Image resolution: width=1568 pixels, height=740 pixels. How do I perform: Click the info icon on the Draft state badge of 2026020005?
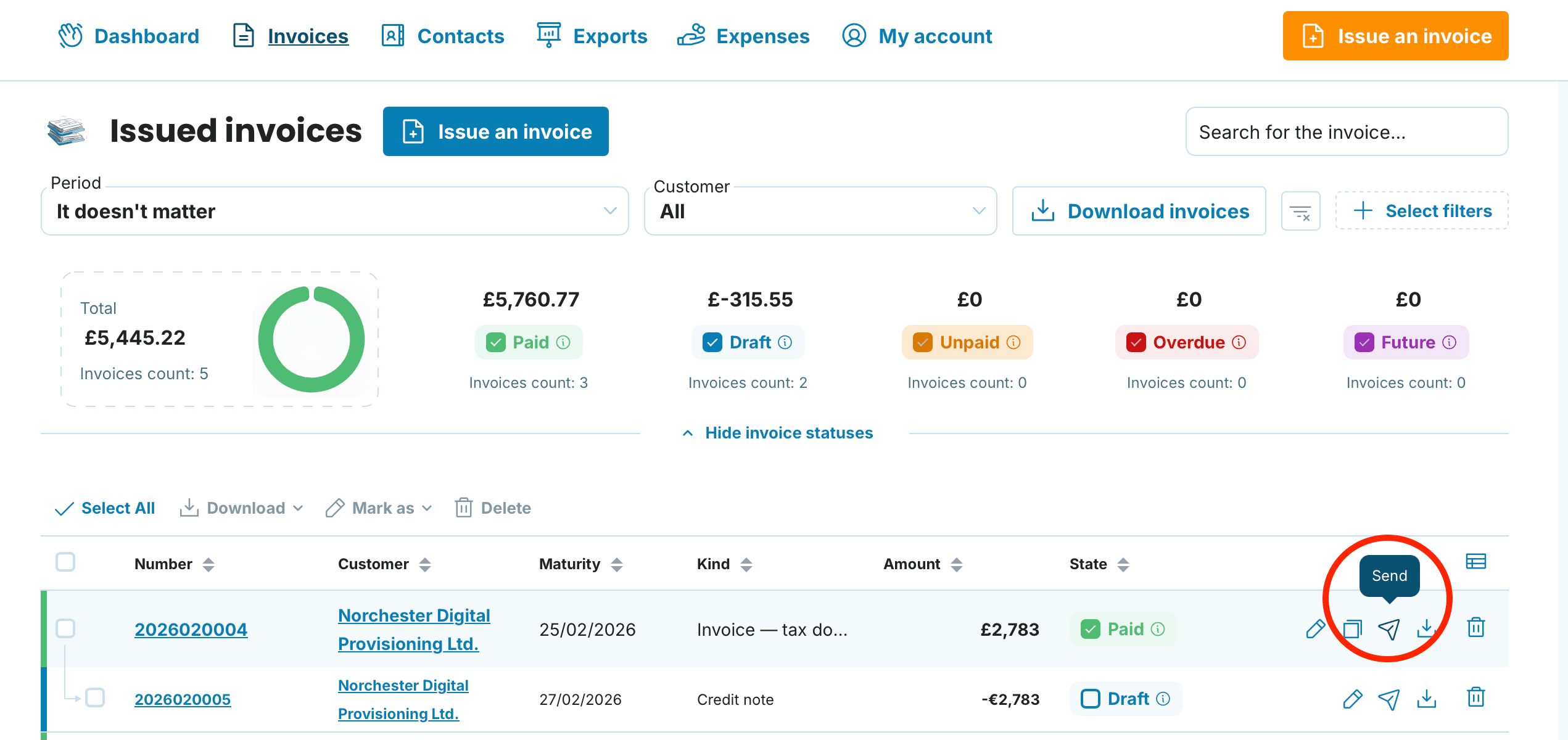(1163, 699)
